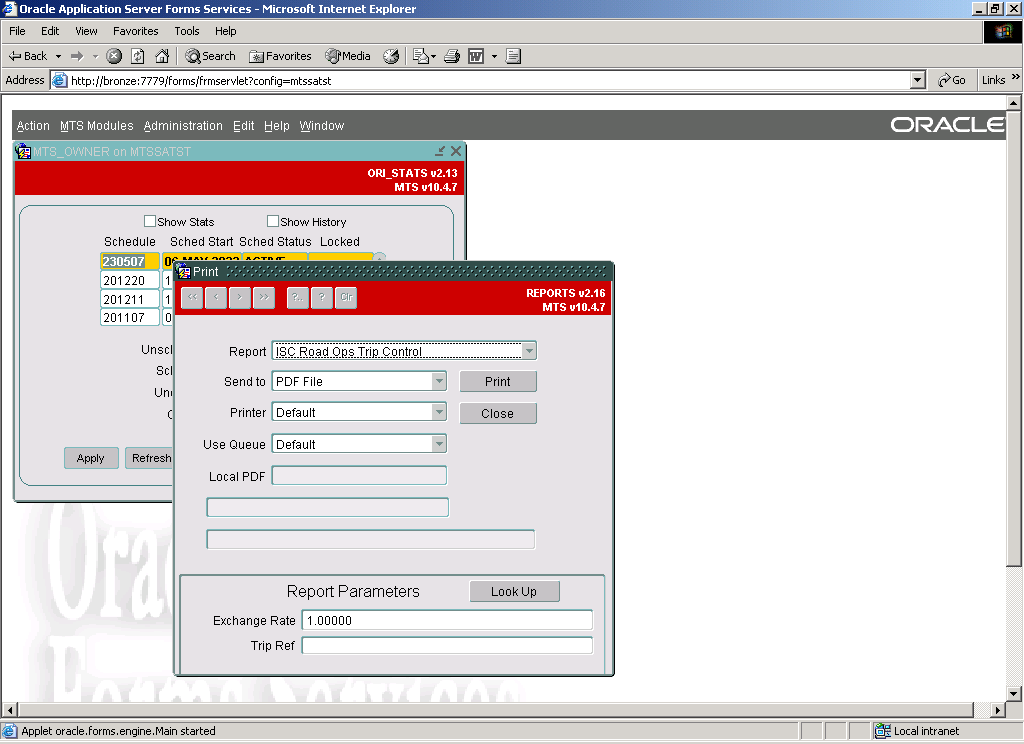Open the Report dropdown list

pos(529,351)
